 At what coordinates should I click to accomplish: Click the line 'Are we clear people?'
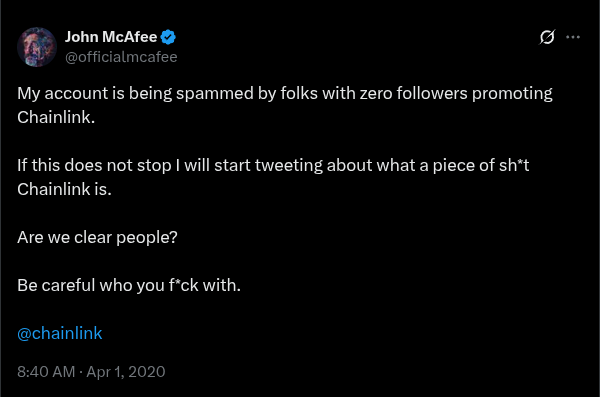(x=97, y=237)
